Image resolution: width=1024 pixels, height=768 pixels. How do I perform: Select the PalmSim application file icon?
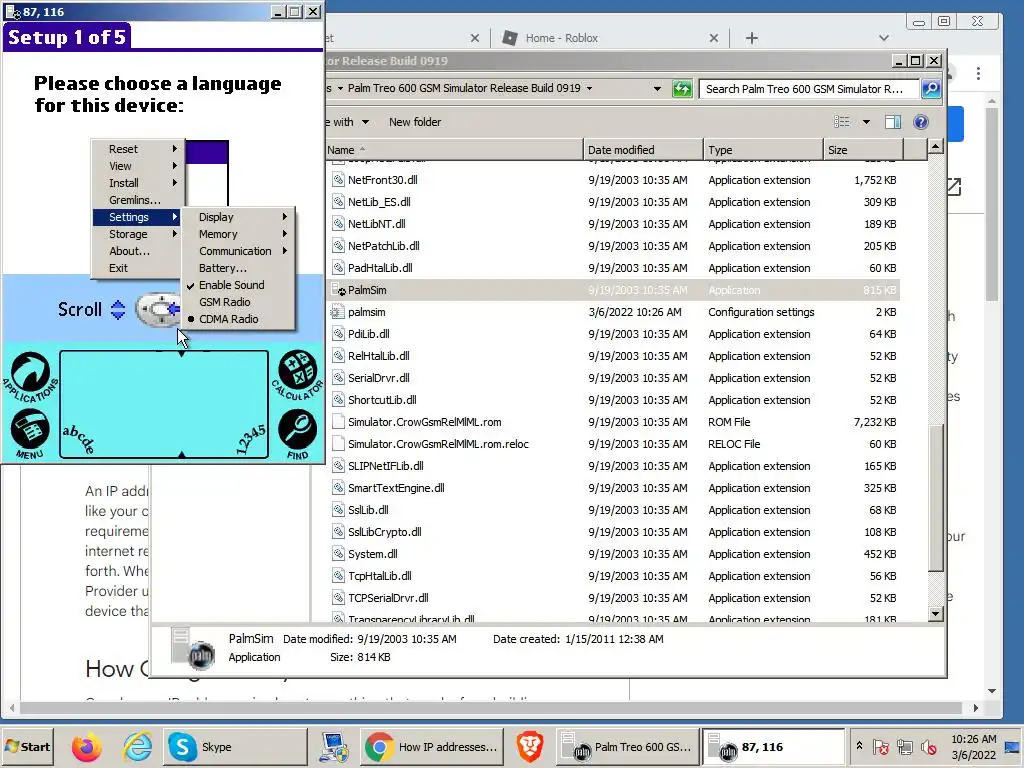tap(338, 290)
